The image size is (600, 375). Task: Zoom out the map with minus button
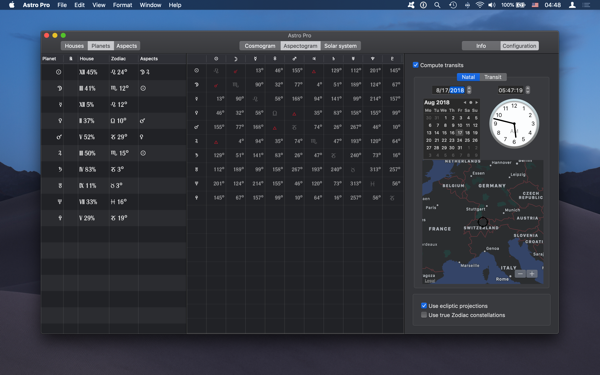(x=520, y=274)
